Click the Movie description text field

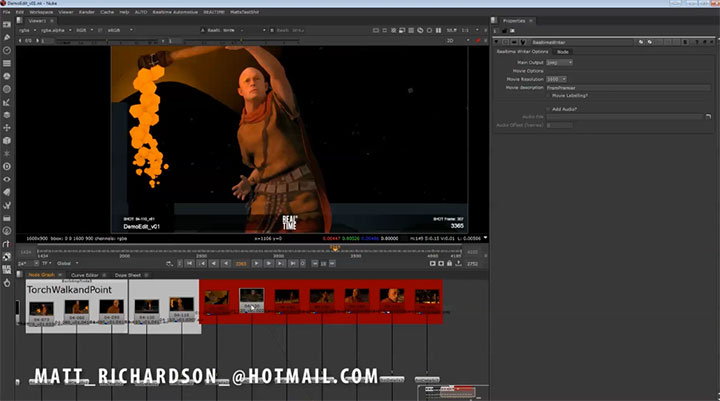click(x=628, y=88)
